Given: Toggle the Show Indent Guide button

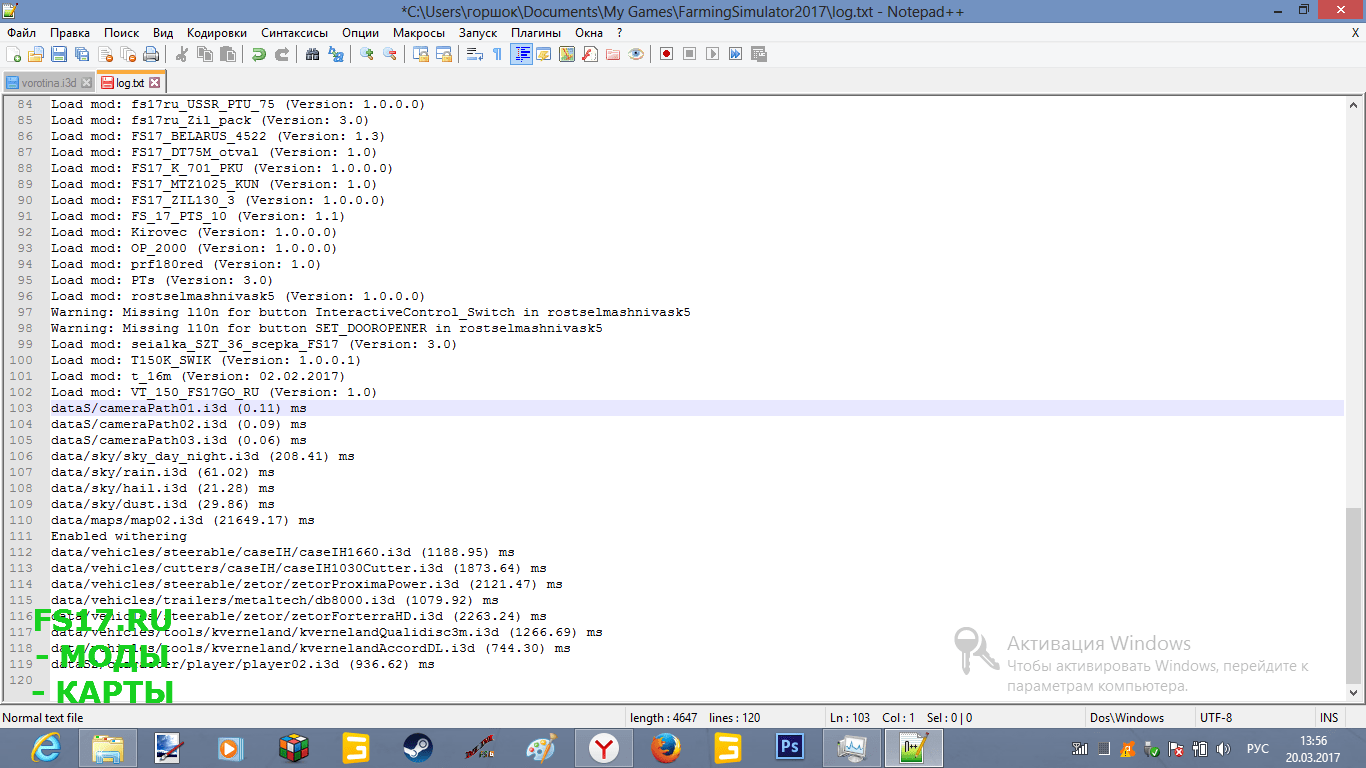Looking at the screenshot, I should point(521,54).
